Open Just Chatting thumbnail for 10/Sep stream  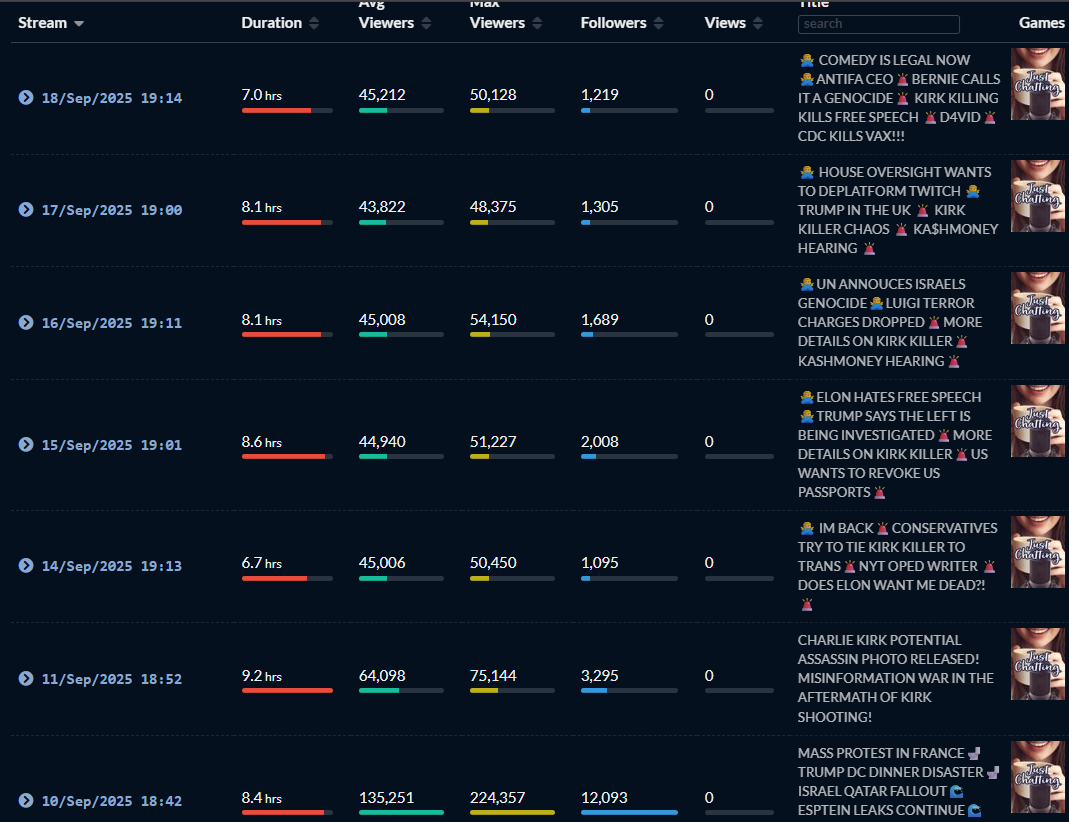click(1039, 777)
